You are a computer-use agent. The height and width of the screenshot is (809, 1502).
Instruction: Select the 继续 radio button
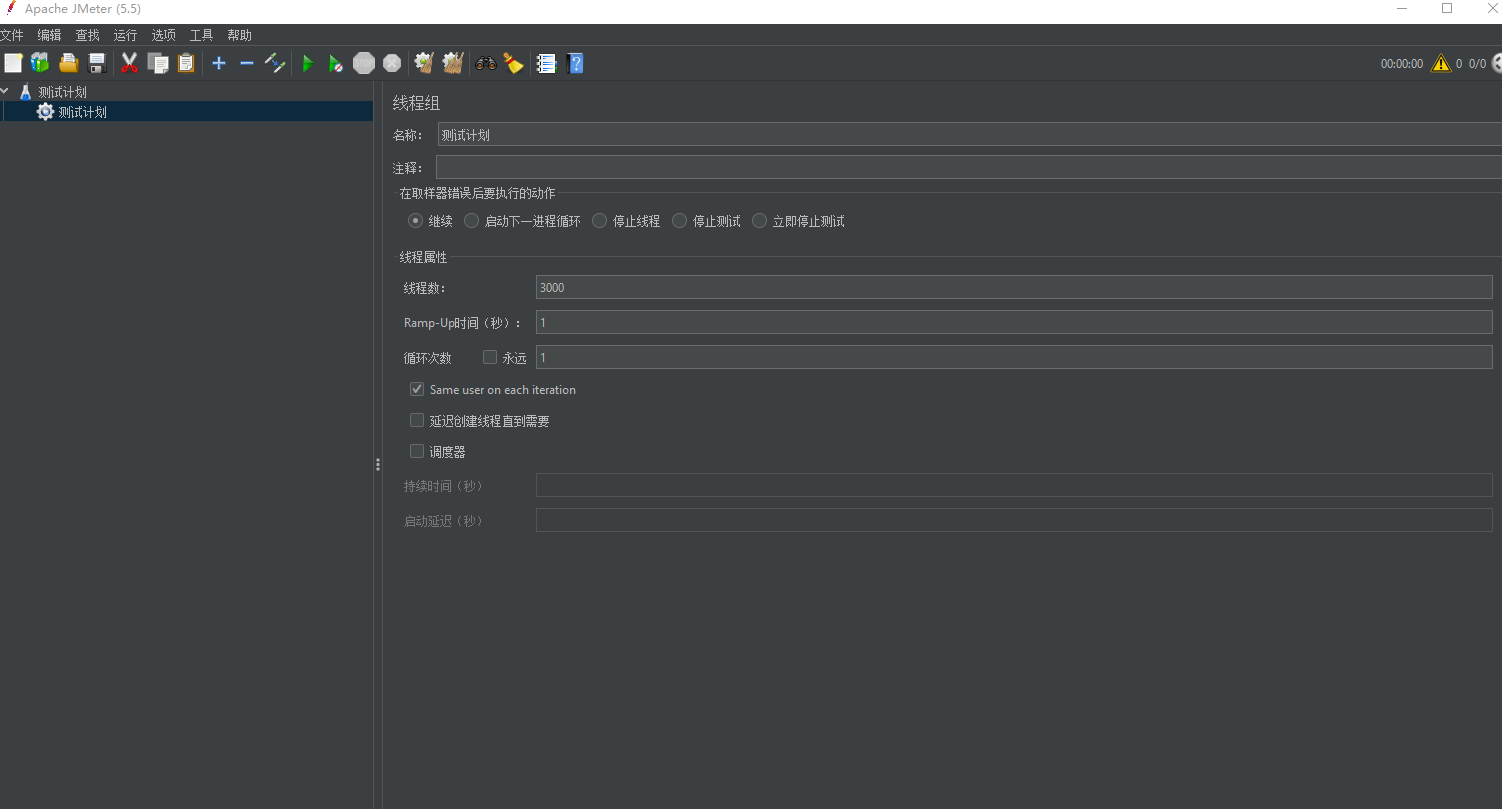[415, 221]
